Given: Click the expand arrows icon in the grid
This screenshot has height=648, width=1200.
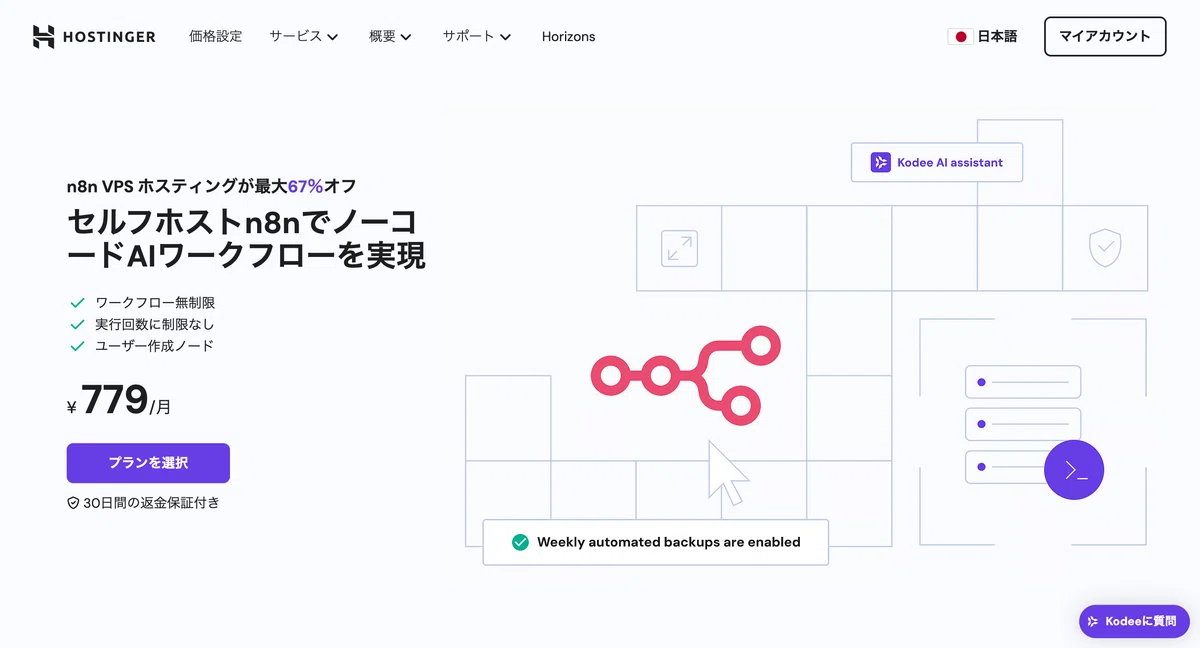Looking at the screenshot, I should tap(679, 248).
